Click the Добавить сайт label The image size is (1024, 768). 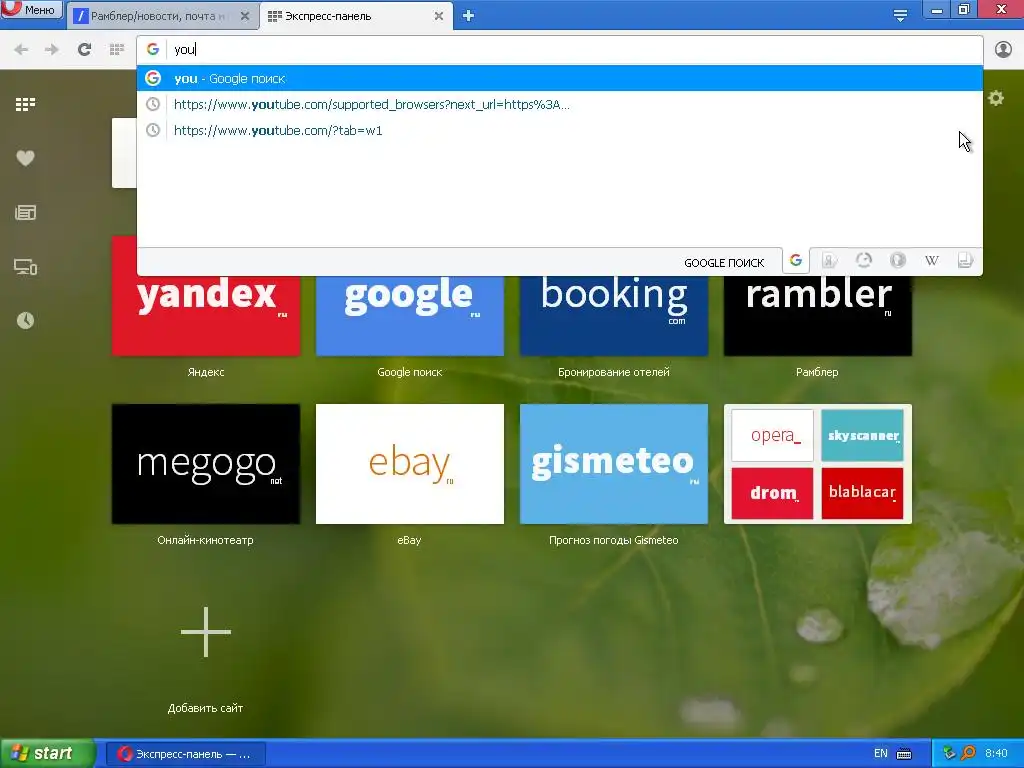coord(205,708)
